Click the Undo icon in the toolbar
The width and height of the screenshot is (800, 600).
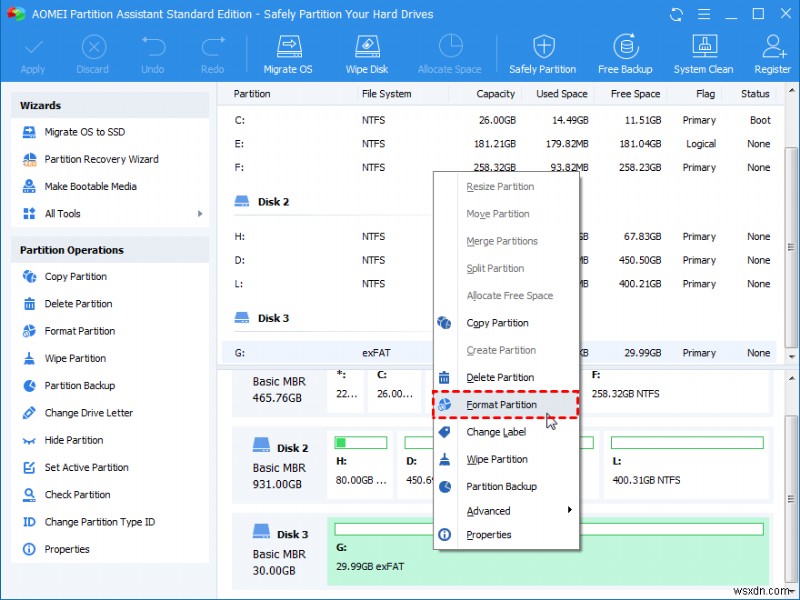click(x=152, y=52)
